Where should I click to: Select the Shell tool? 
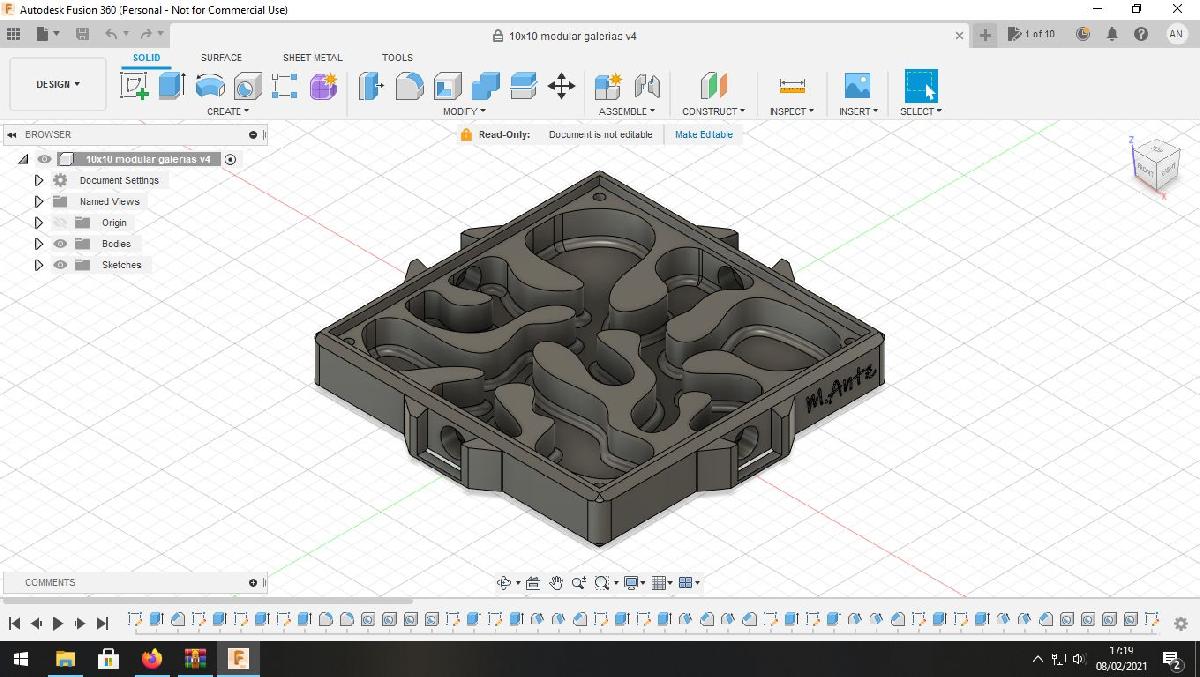[447, 86]
